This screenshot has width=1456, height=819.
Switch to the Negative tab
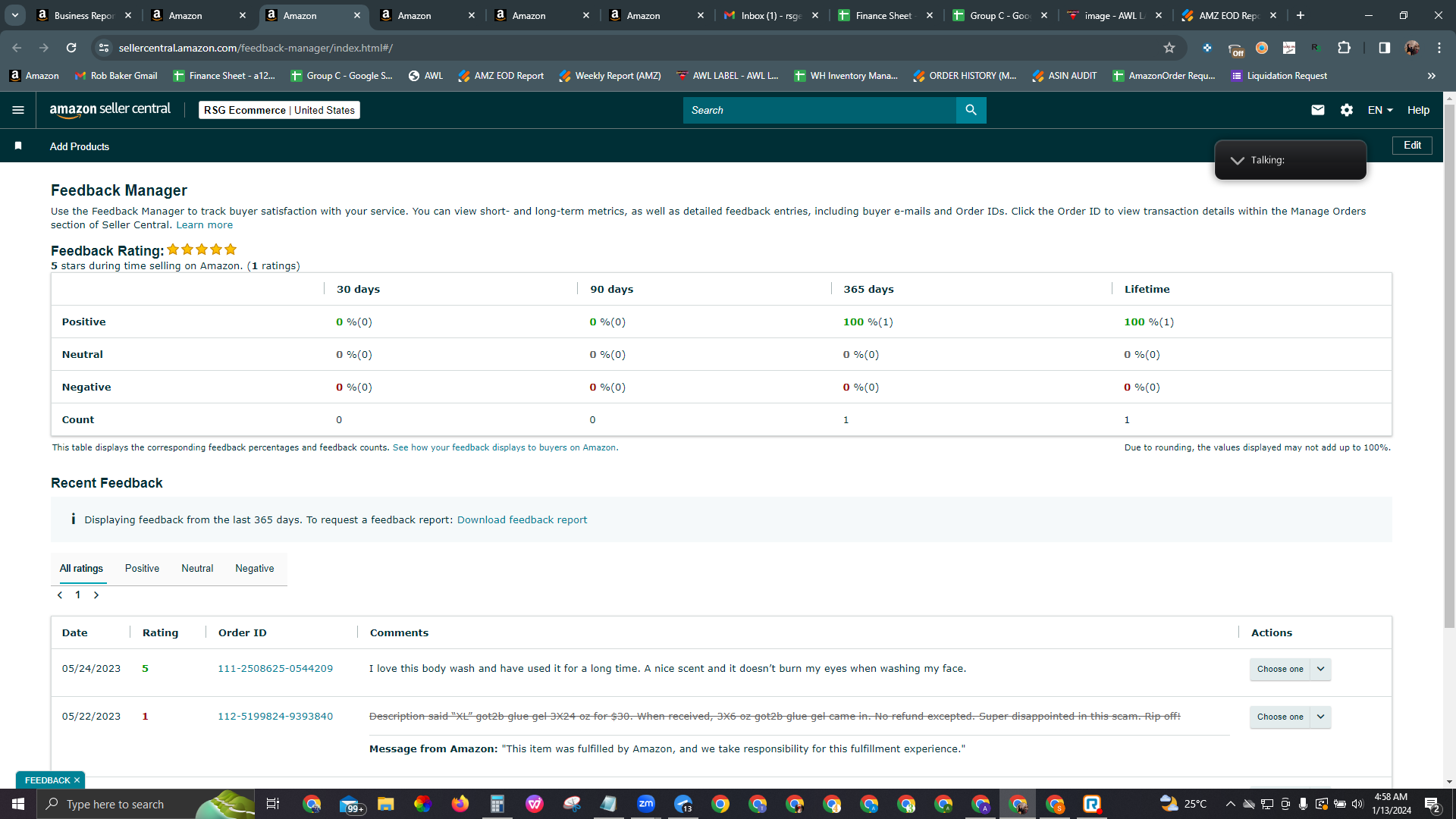tap(255, 568)
